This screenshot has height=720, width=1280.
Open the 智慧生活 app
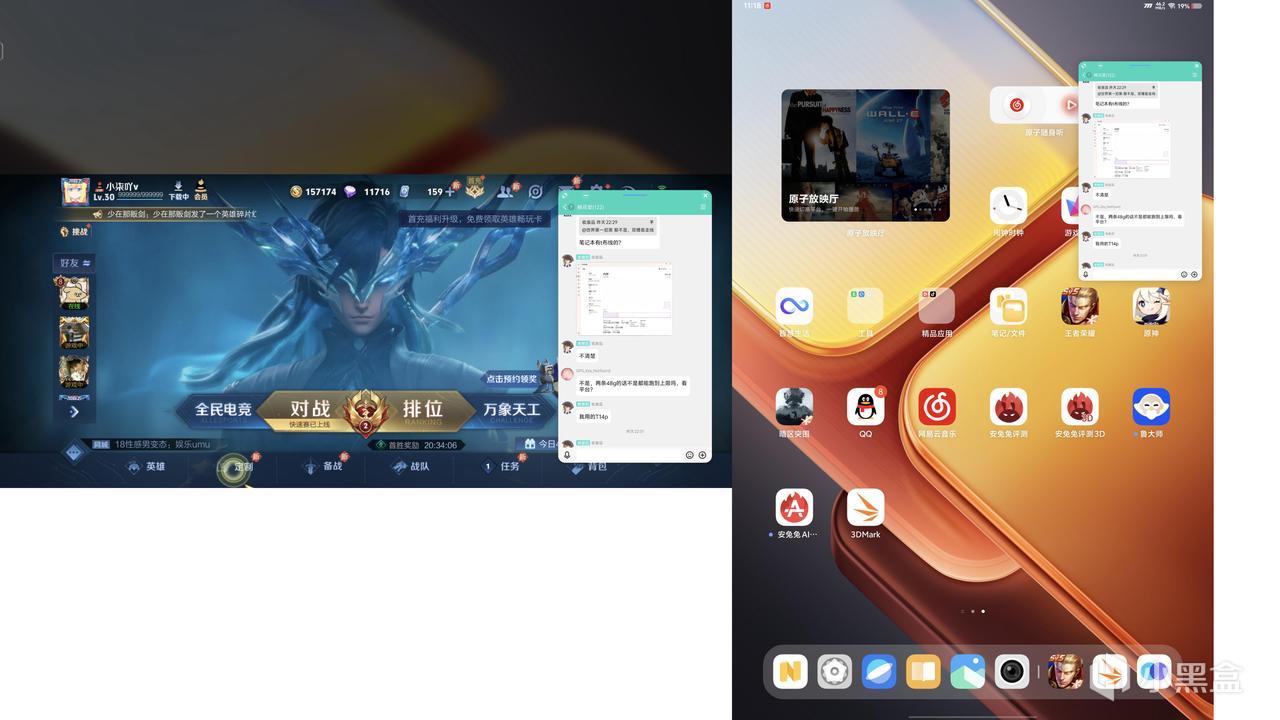[794, 306]
